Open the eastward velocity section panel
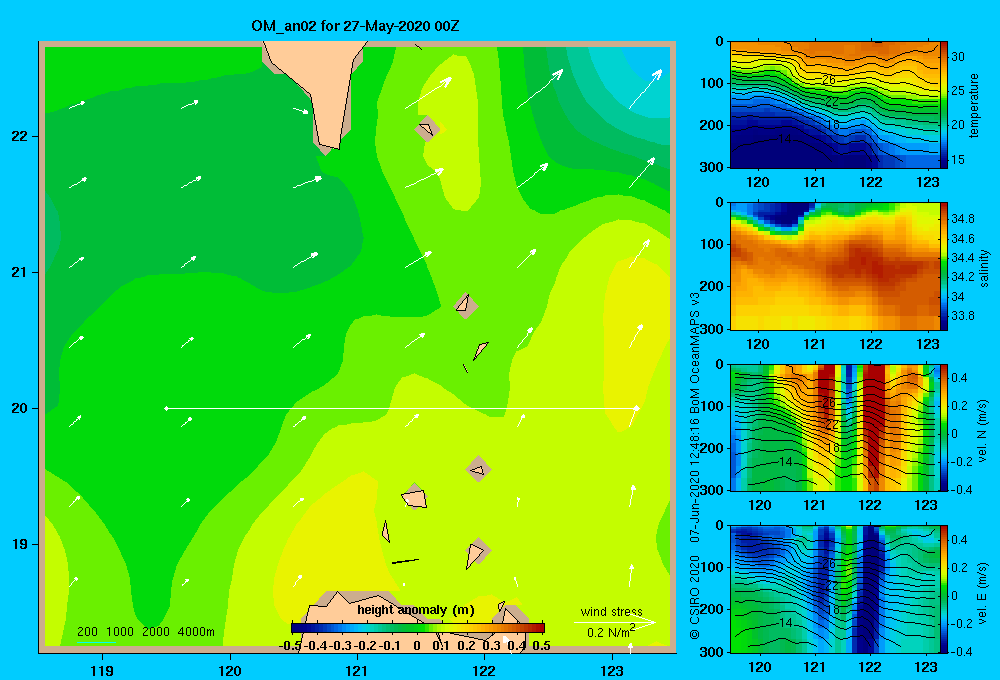This screenshot has height=680, width=1000. click(835, 589)
